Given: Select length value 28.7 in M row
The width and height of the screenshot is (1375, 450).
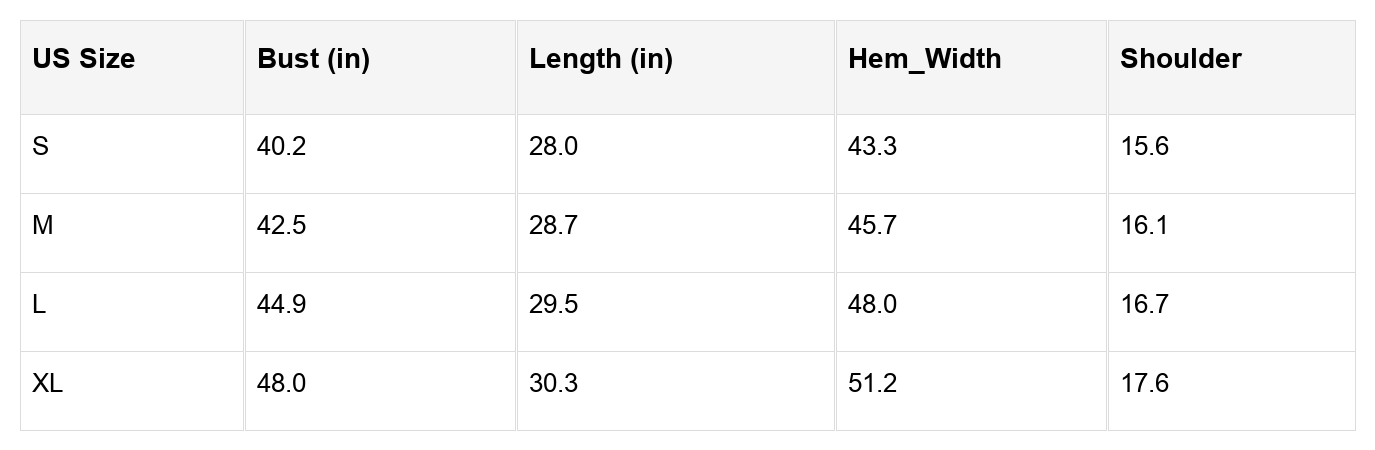Looking at the screenshot, I should (553, 226).
